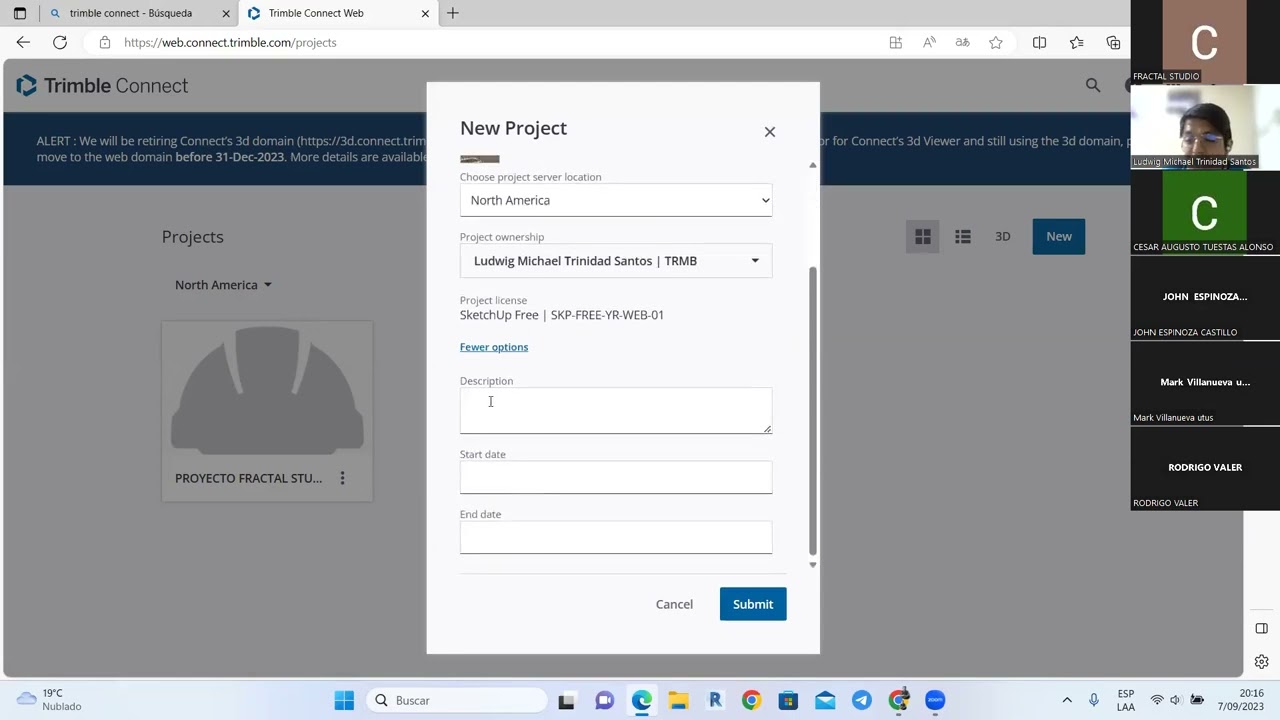
Task: Click the dialog scrollbar up arrow
Action: (813, 165)
